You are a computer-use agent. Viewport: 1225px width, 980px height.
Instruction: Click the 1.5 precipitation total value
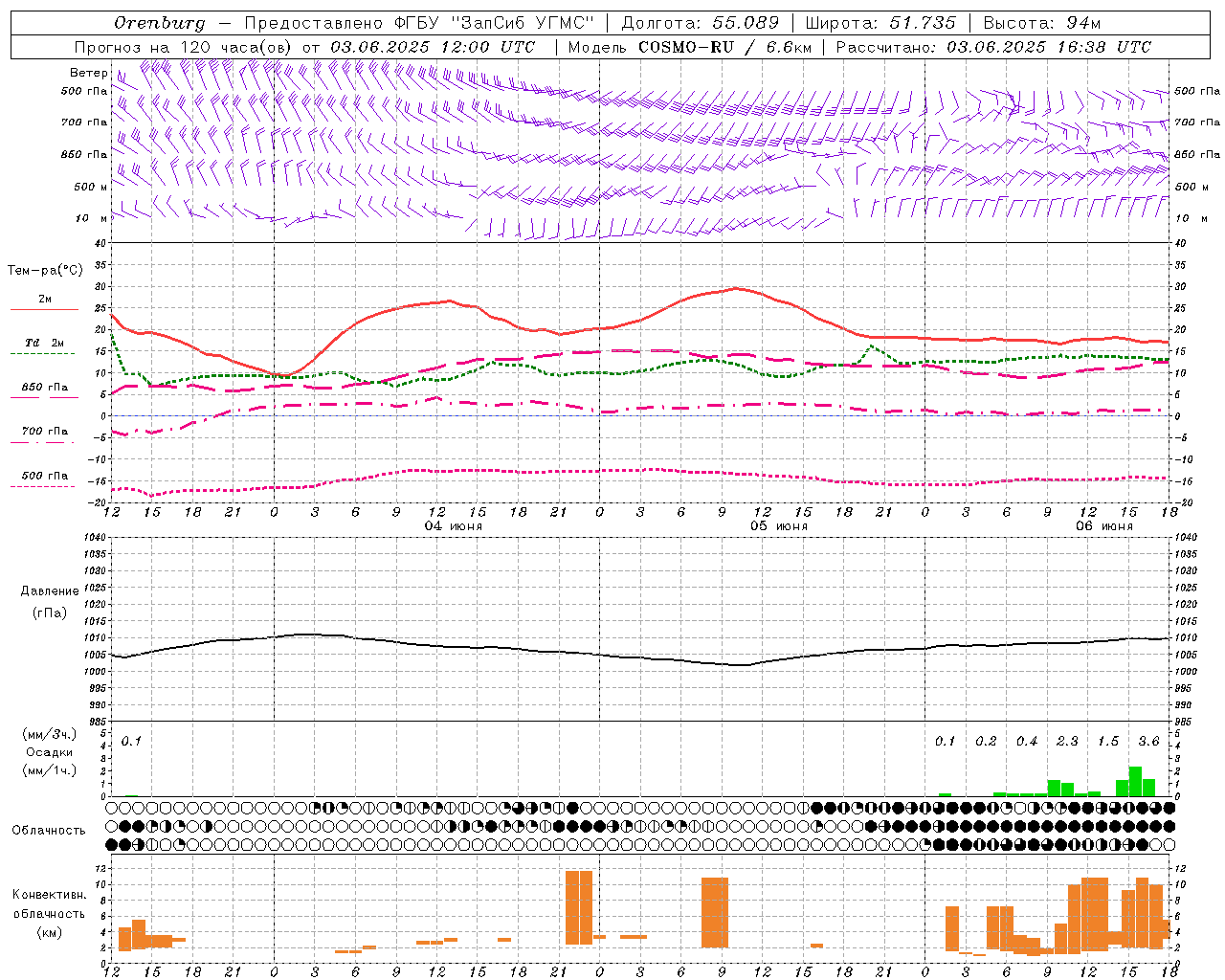pos(1108,741)
